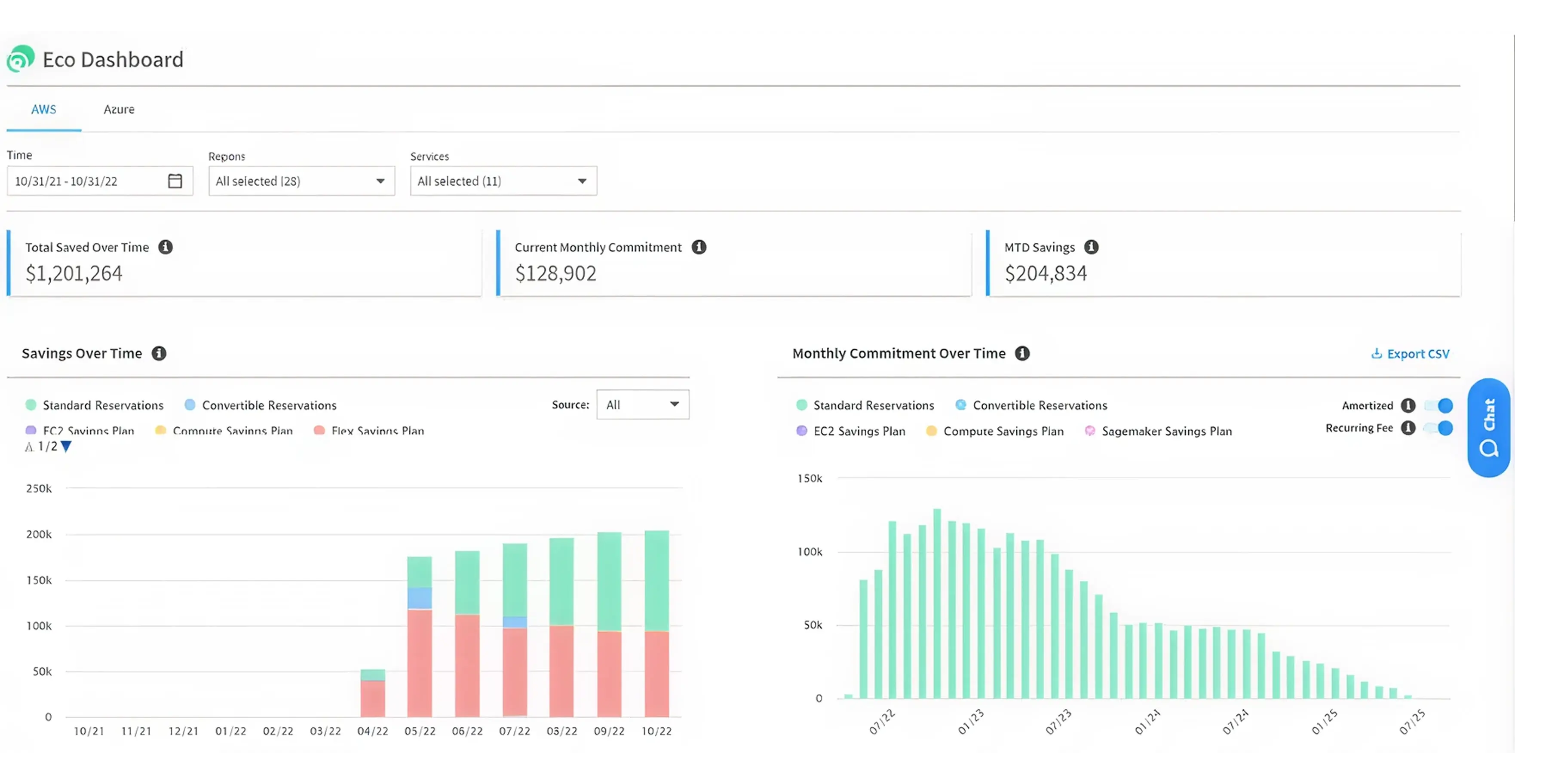The image size is (1558, 784).
Task: Switch to the Azure tab
Action: coord(119,110)
